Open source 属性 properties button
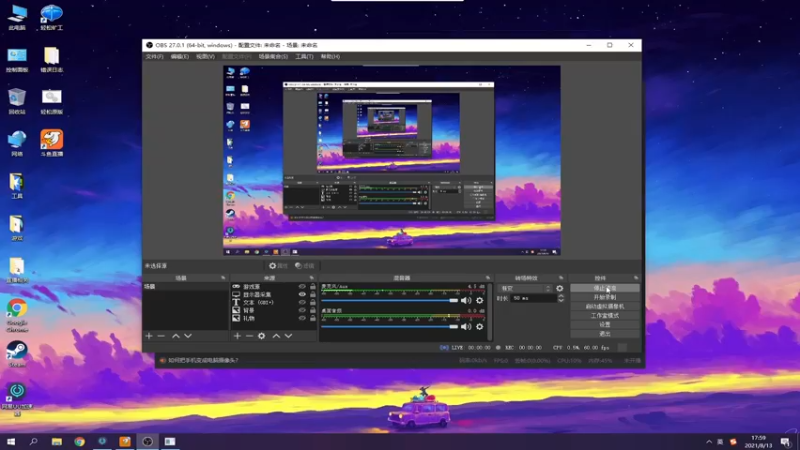800x450 pixels. pos(279,266)
